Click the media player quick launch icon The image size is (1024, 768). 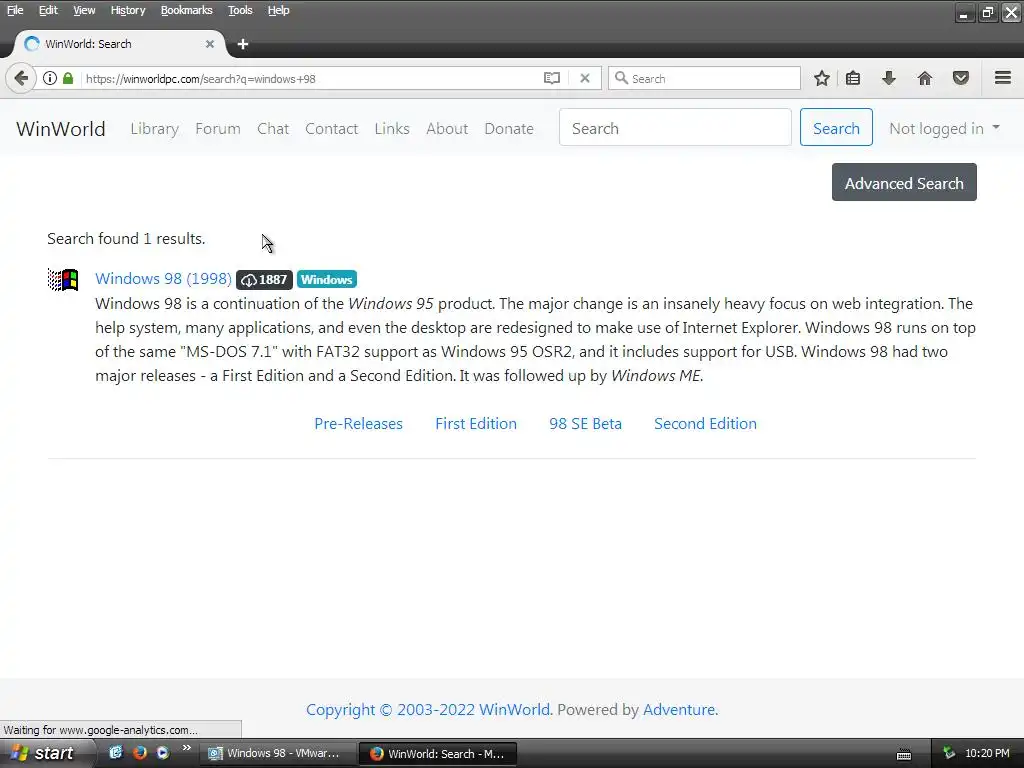163,753
